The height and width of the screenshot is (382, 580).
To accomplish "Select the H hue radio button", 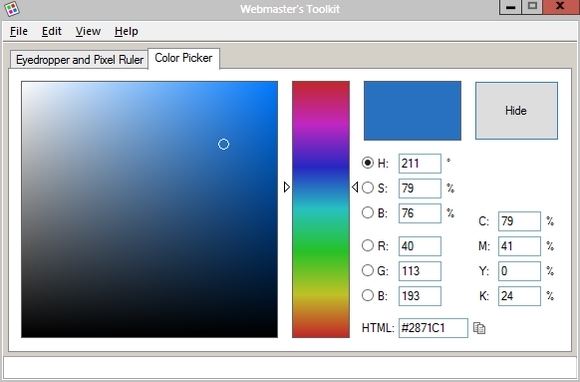I will tap(368, 163).
